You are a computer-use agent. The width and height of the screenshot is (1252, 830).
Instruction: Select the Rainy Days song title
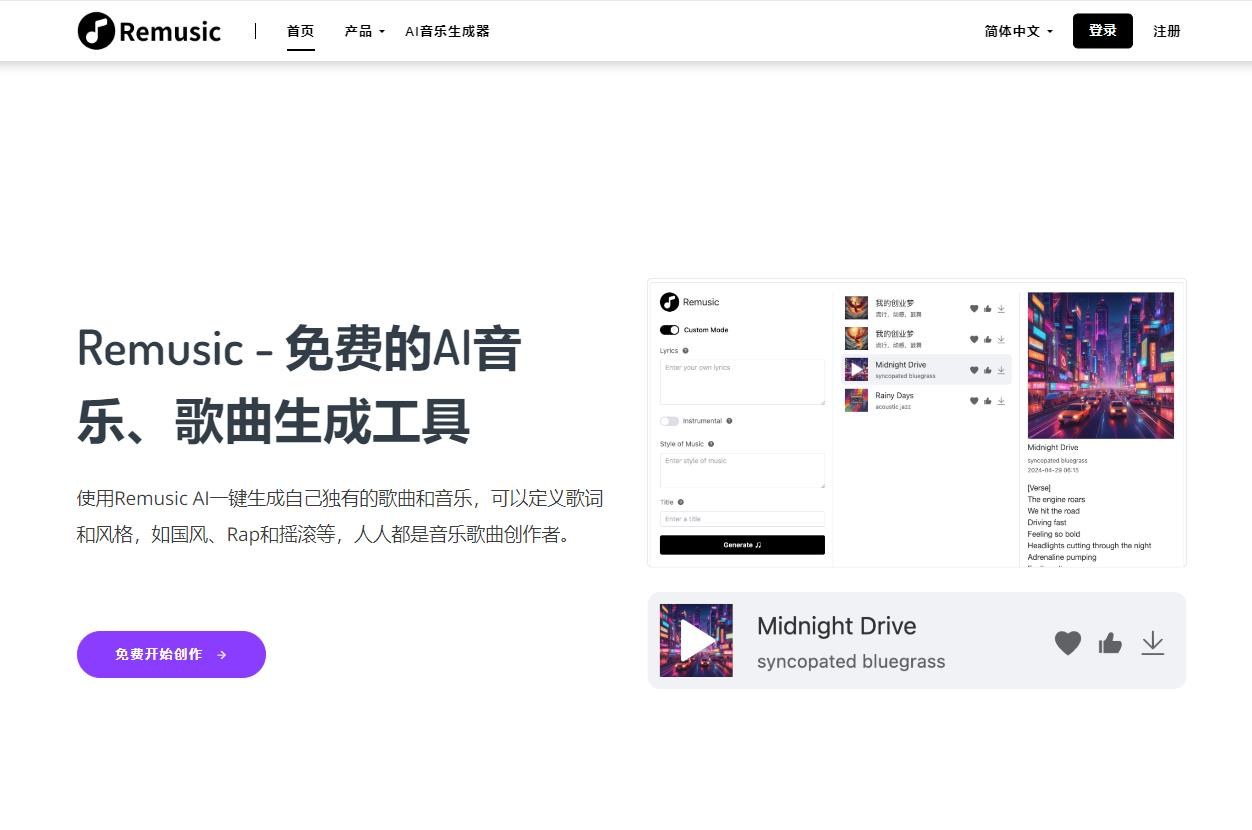pyautogui.click(x=894, y=395)
